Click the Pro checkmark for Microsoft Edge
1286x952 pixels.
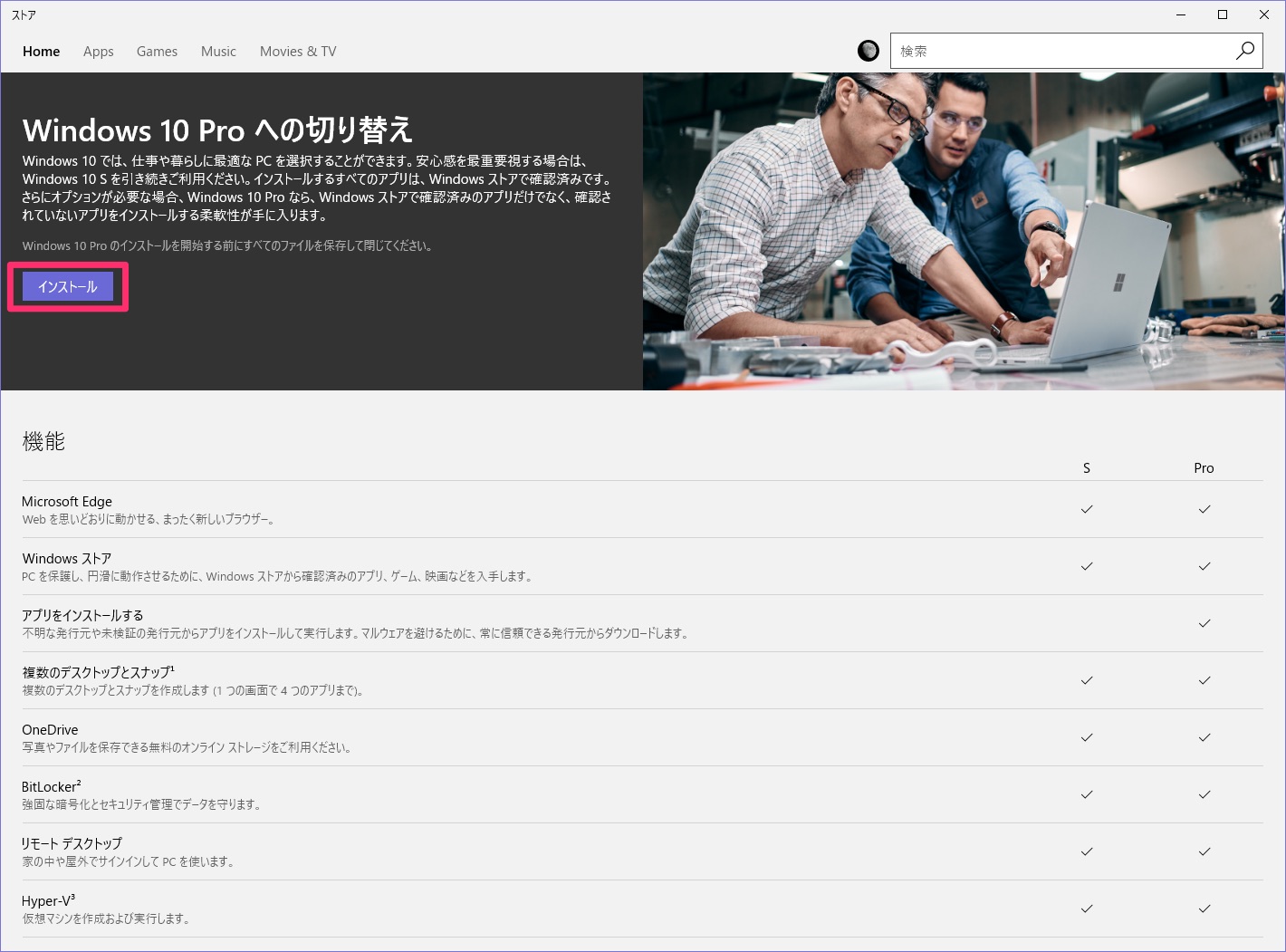tap(1204, 509)
